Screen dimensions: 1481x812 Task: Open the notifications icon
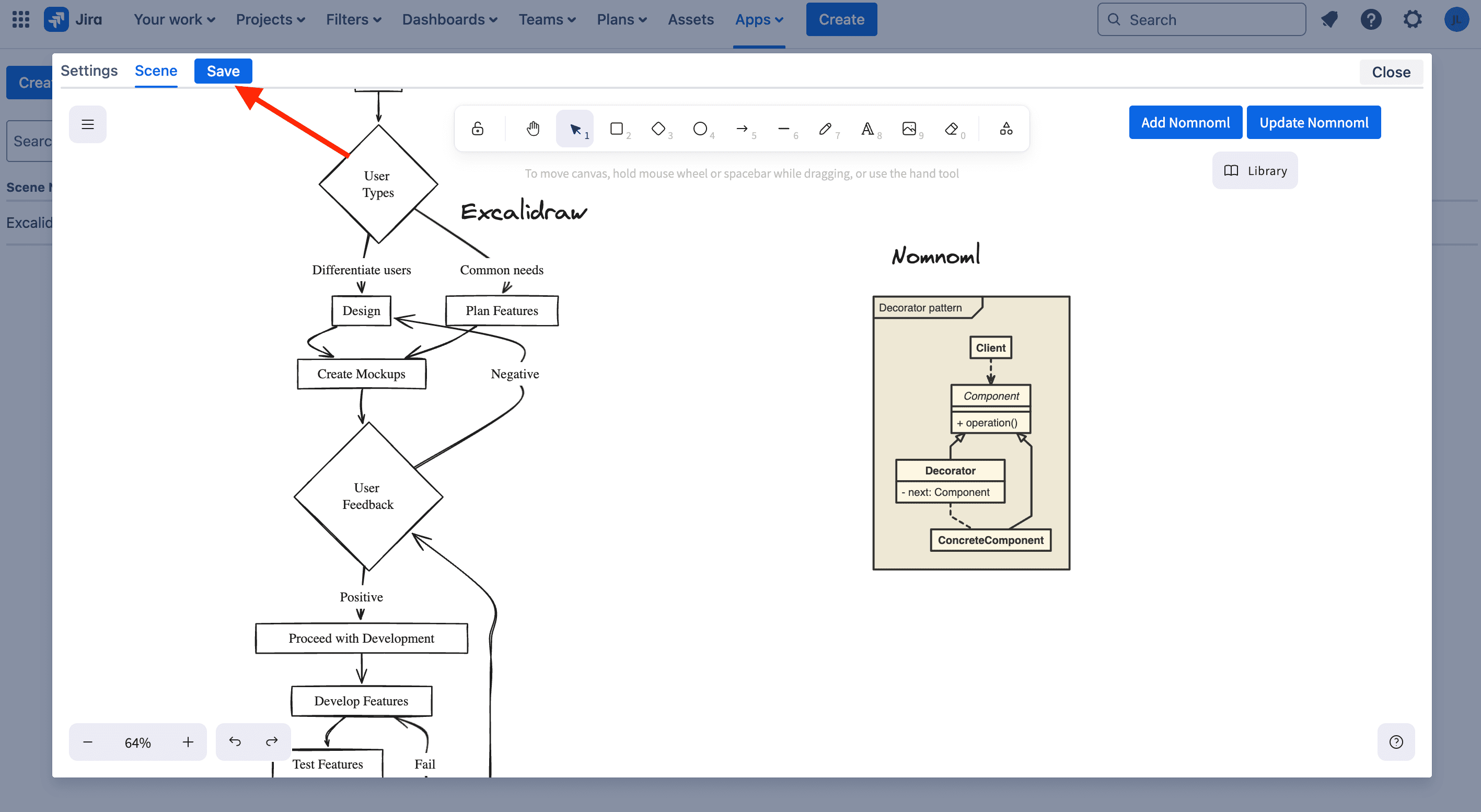pos(1329,19)
